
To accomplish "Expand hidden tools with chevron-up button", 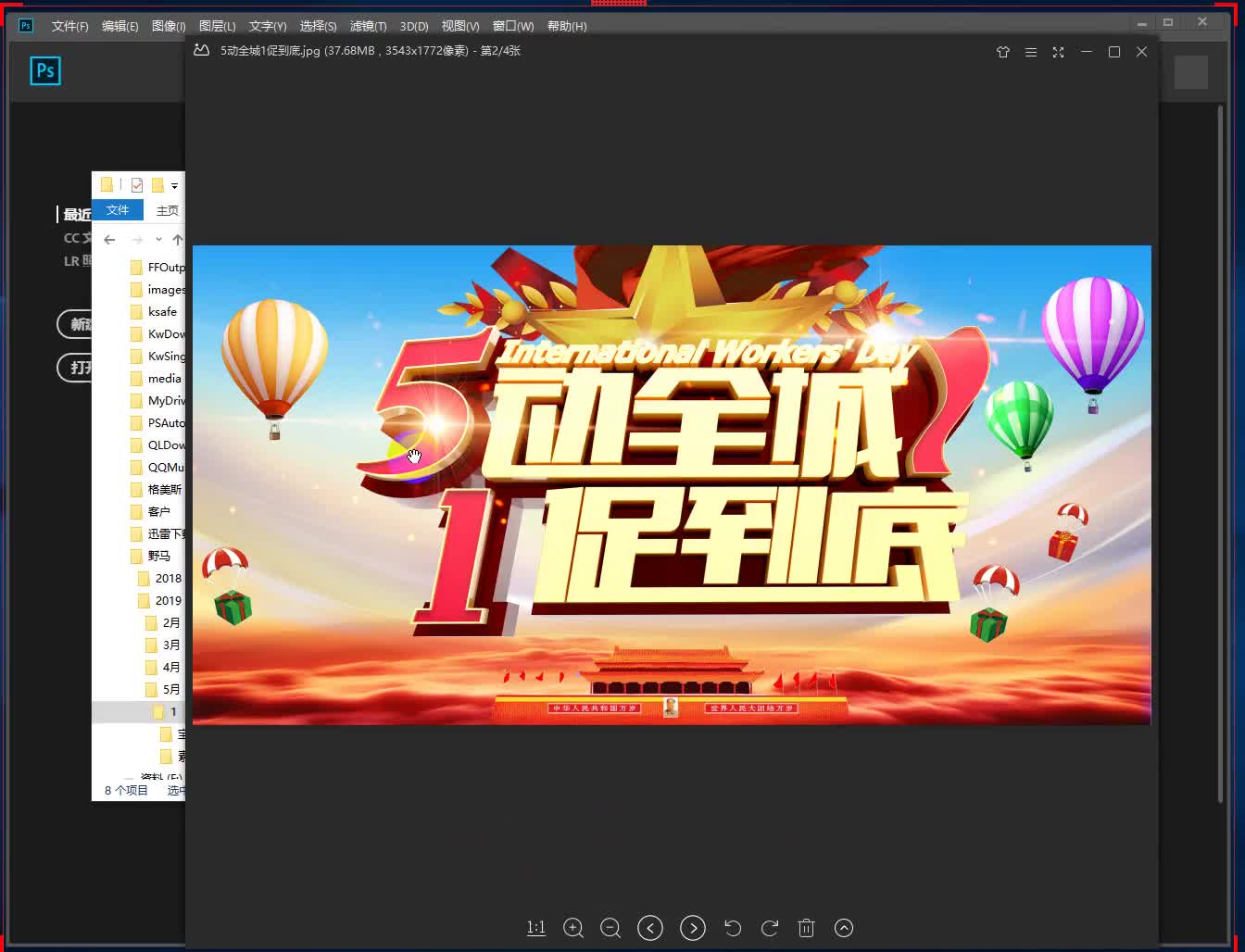I will (843, 928).
